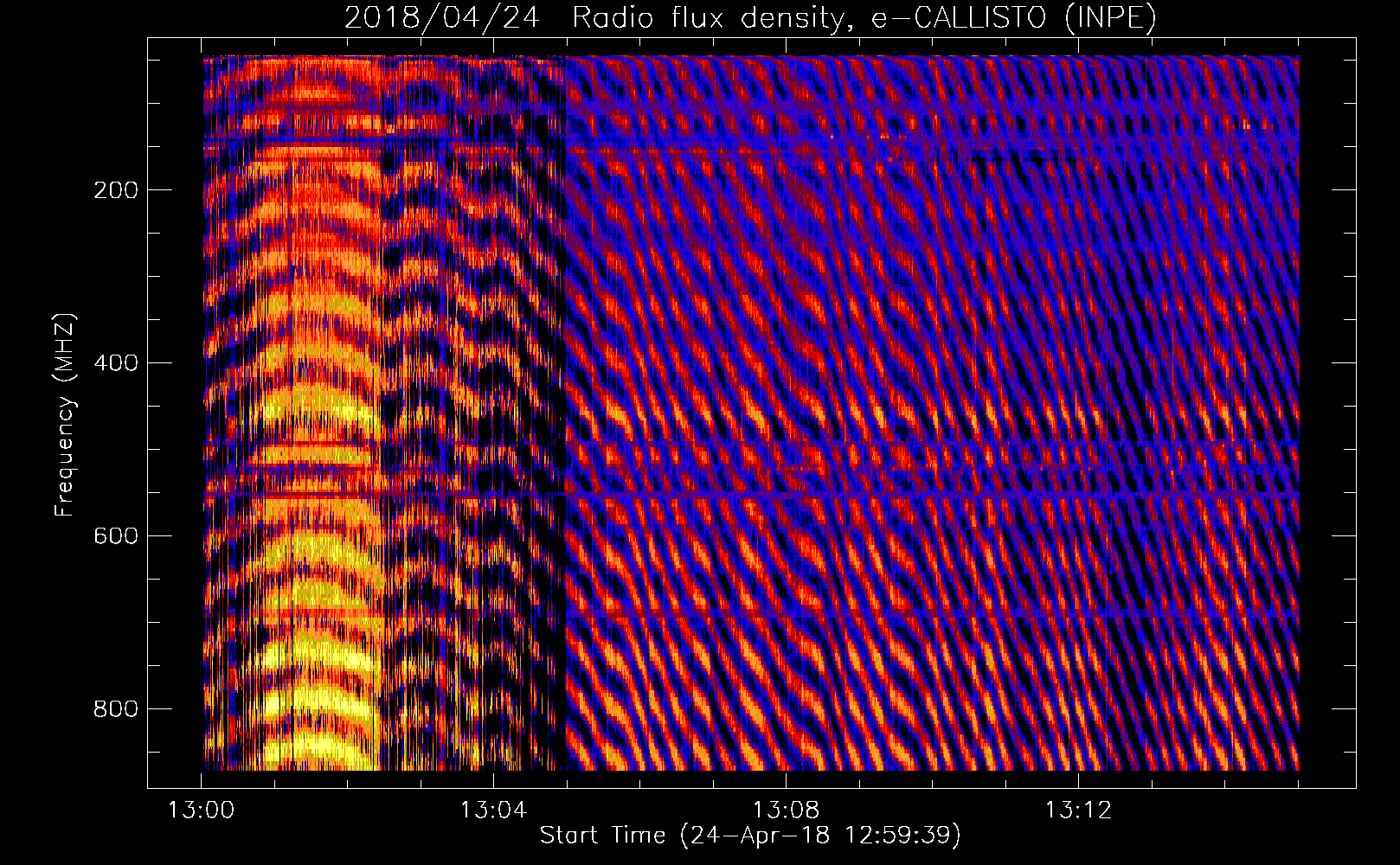Click the 200 frequency tick label

click(116, 190)
